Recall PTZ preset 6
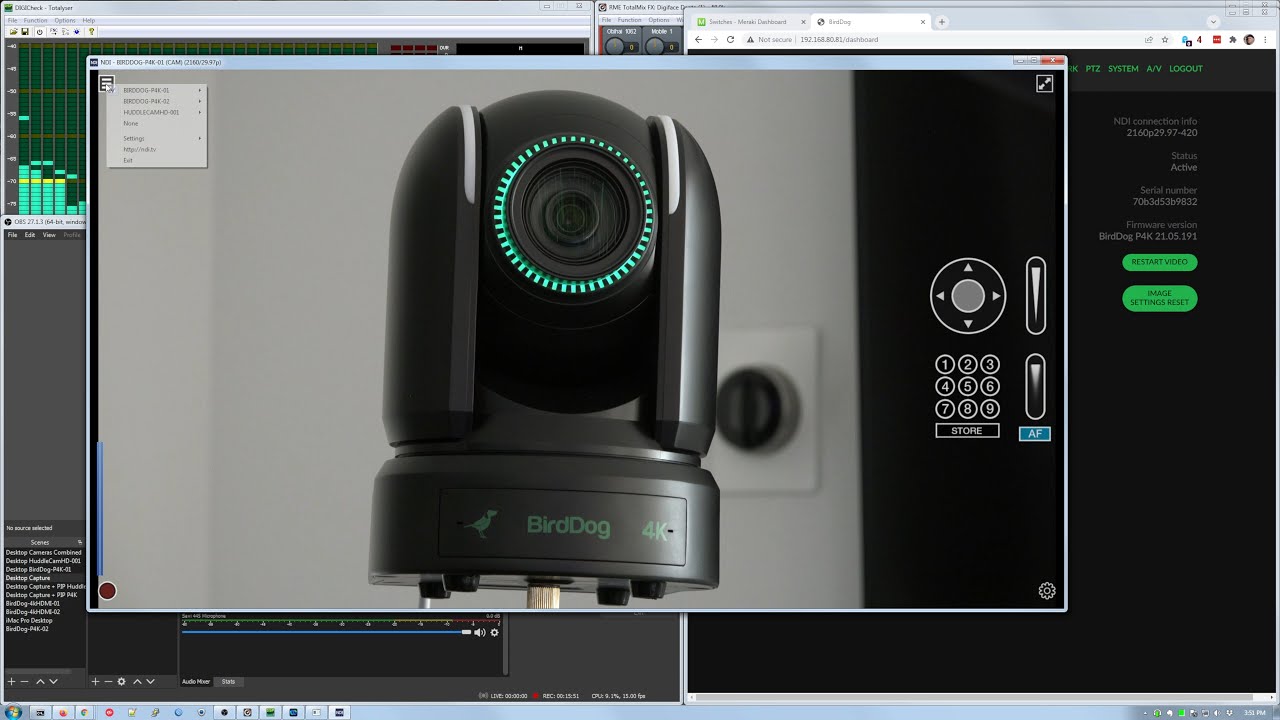The image size is (1280, 720). 990,387
